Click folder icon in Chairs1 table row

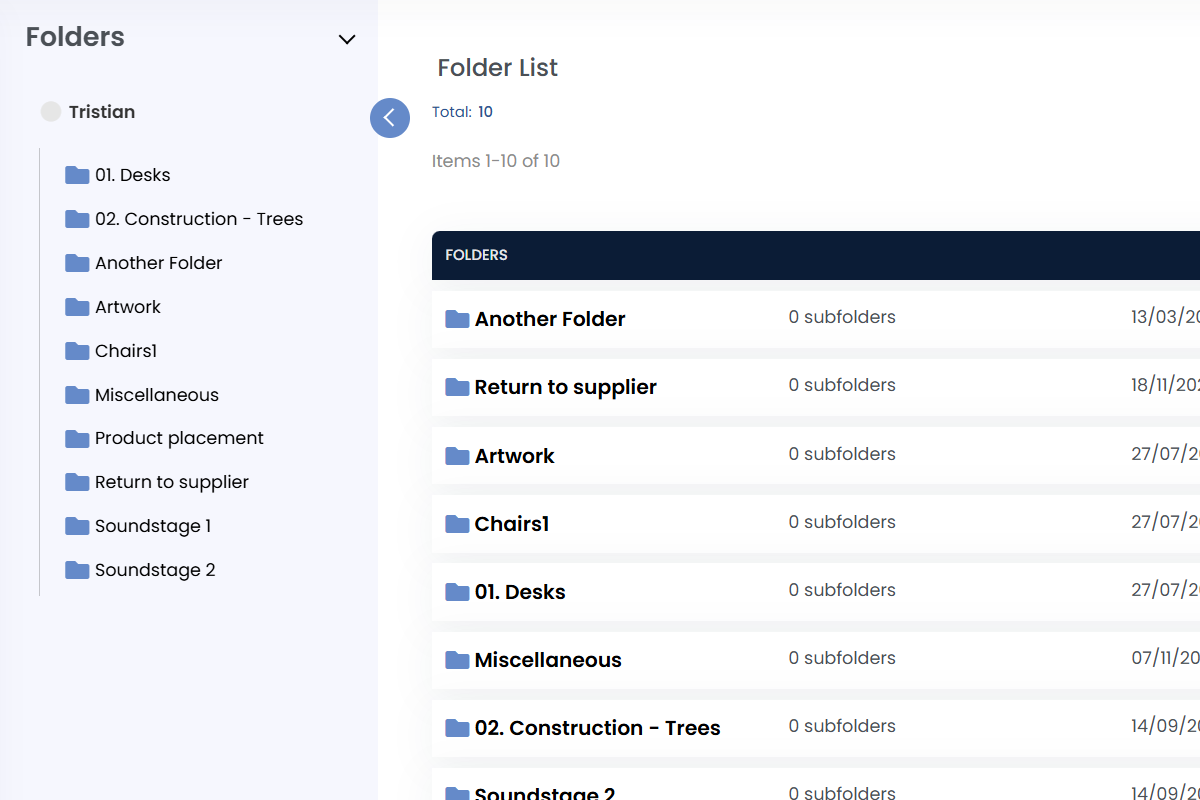[x=457, y=524]
